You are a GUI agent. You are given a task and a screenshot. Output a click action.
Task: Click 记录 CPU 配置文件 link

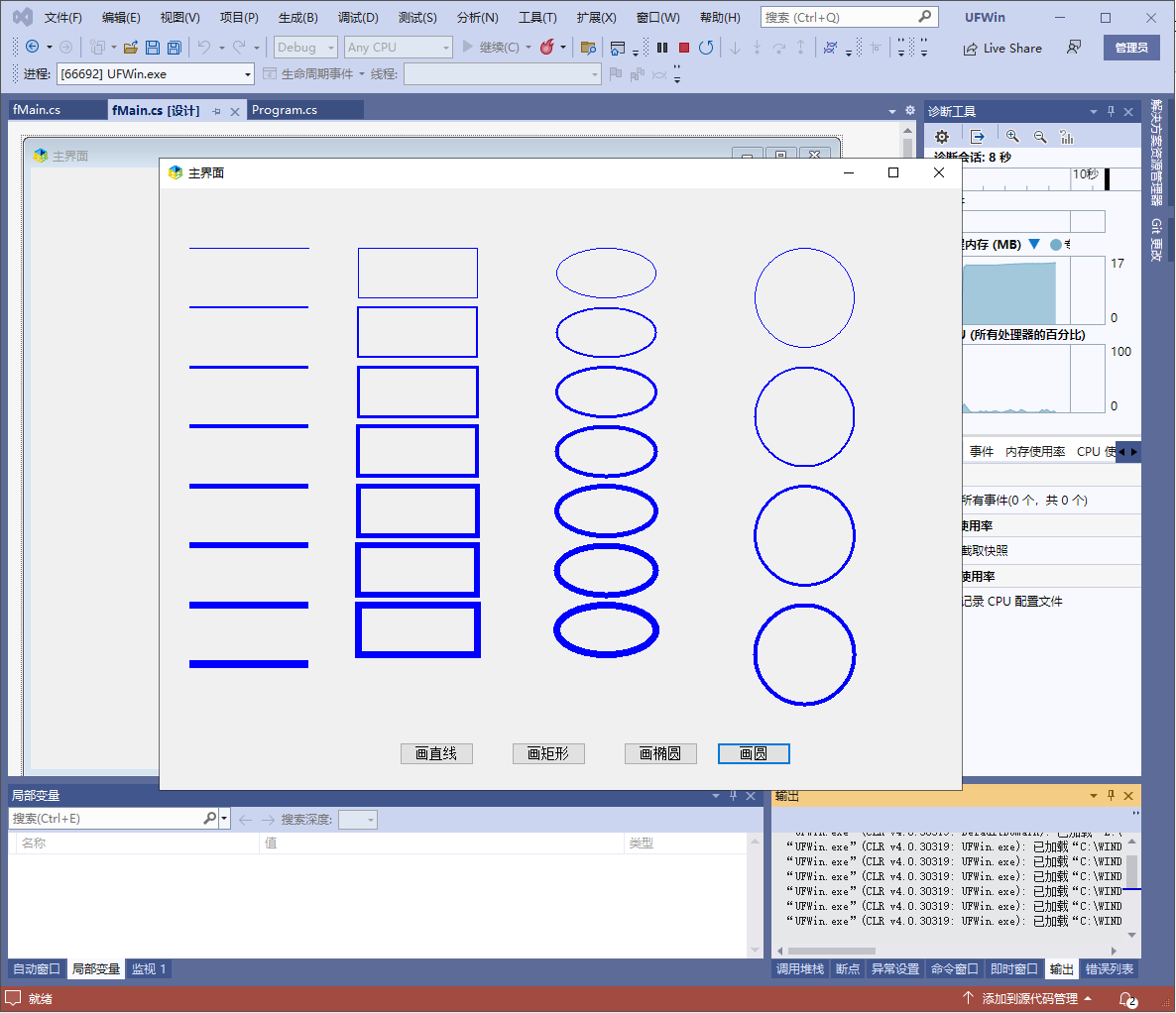1012,602
